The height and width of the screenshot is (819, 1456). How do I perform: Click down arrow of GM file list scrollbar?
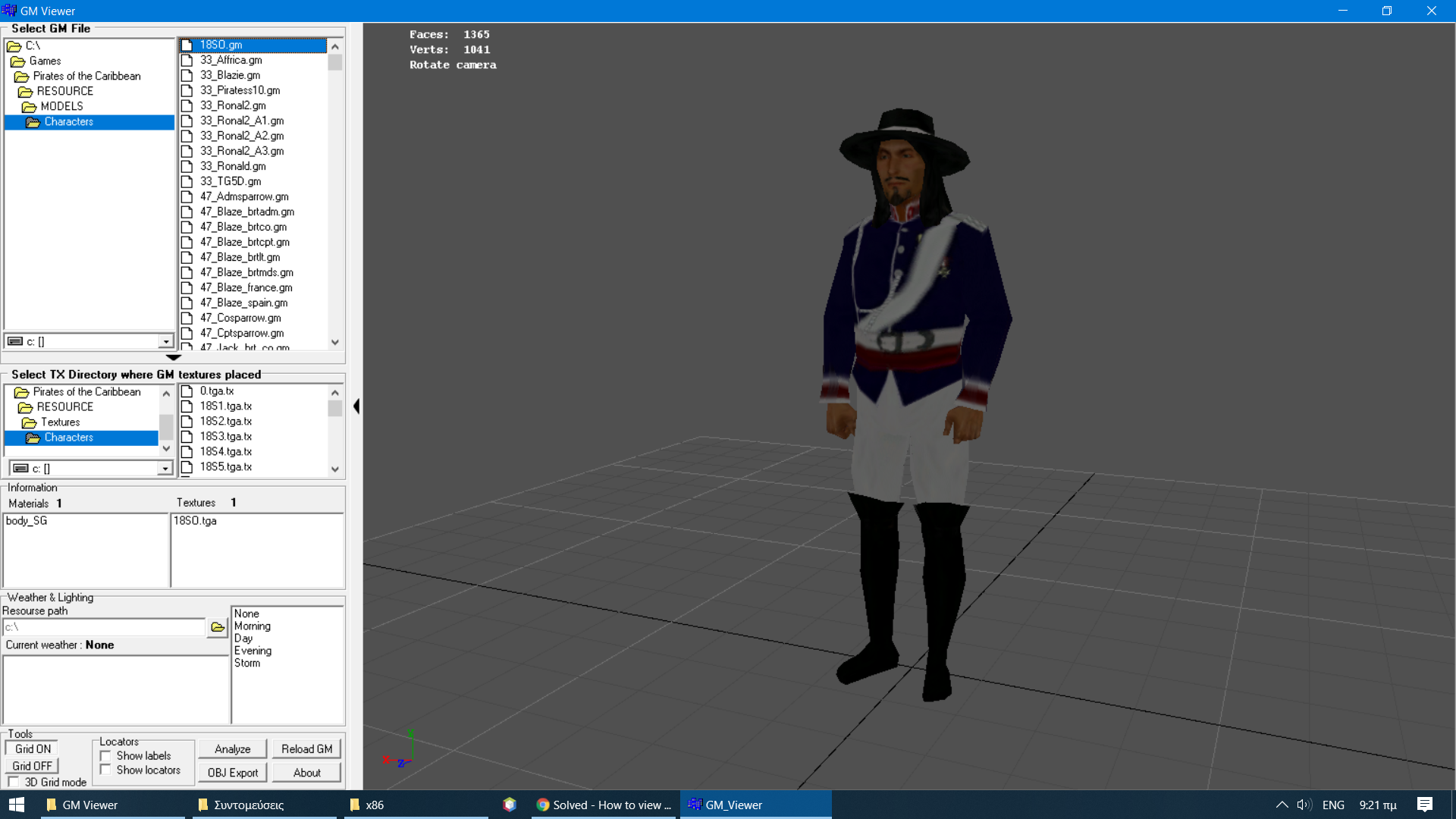(335, 343)
